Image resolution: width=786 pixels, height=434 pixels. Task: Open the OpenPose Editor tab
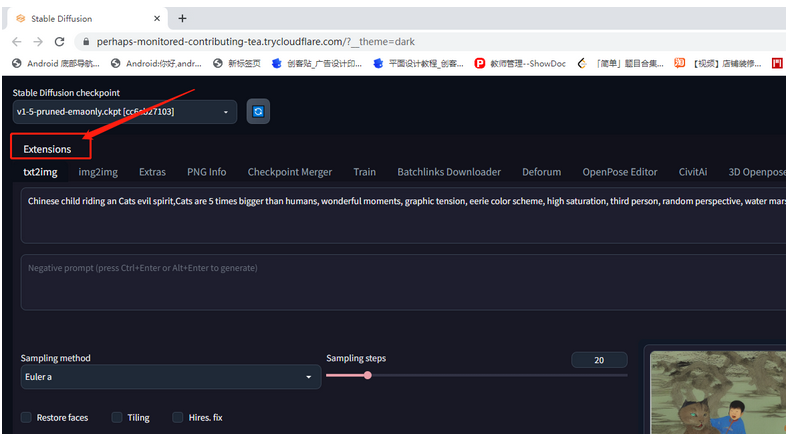point(620,172)
